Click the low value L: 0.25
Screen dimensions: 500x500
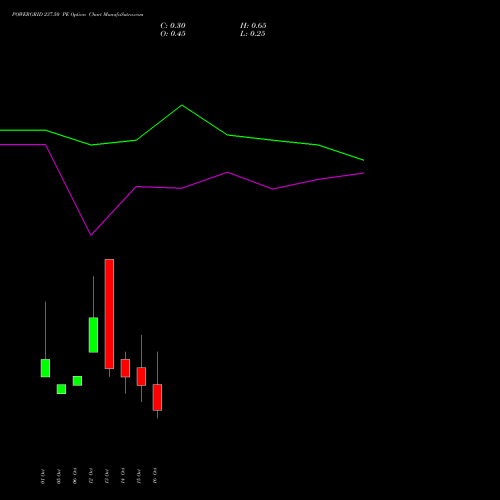pyautogui.click(x=253, y=34)
